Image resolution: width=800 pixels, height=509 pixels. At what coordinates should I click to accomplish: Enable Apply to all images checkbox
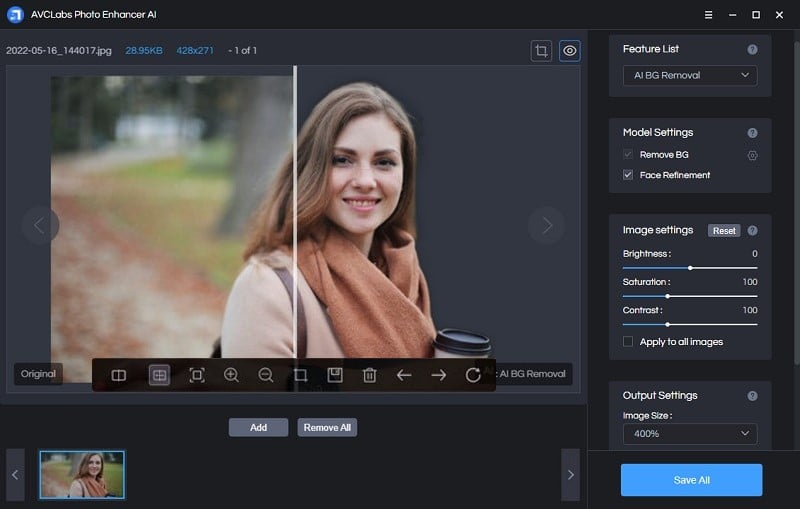point(628,342)
